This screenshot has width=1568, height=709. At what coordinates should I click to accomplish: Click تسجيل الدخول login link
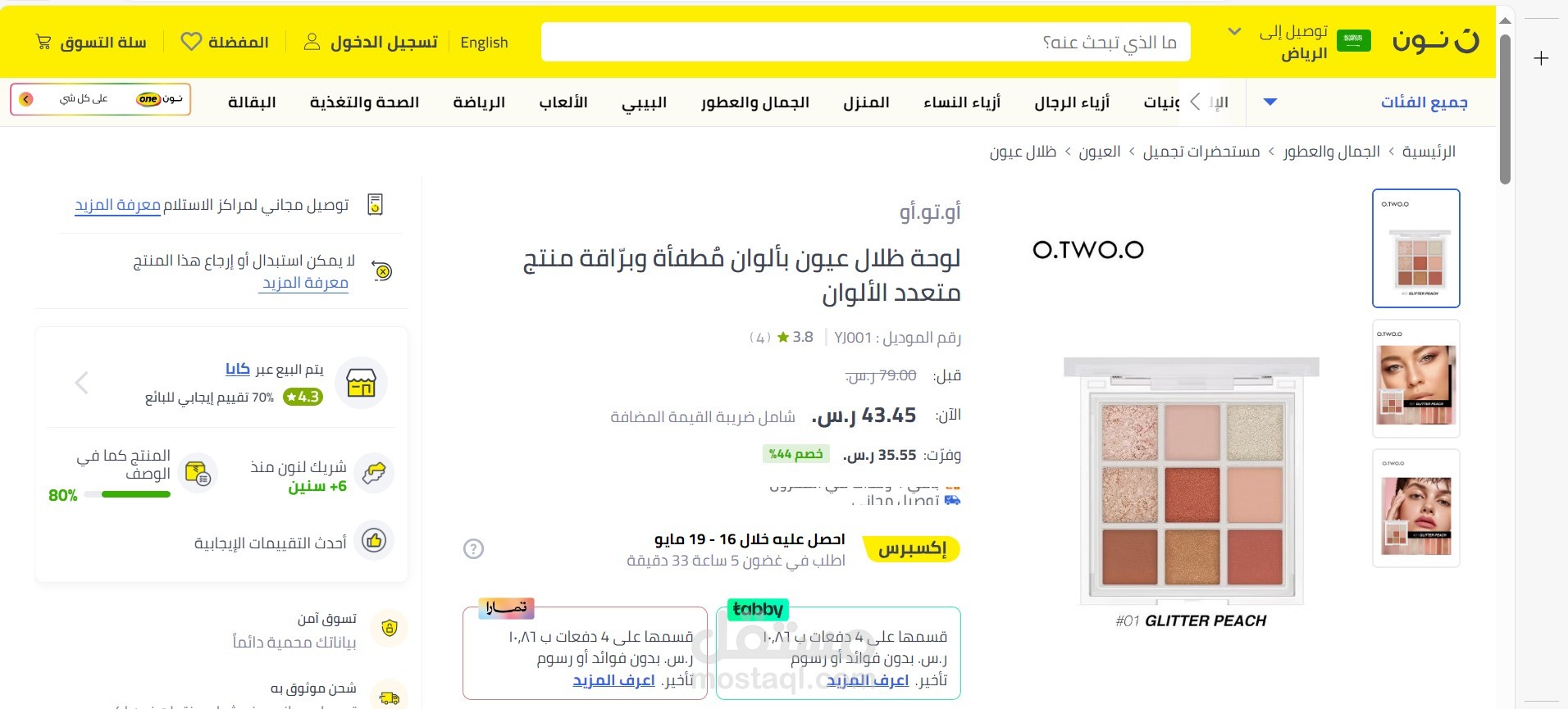tap(384, 42)
